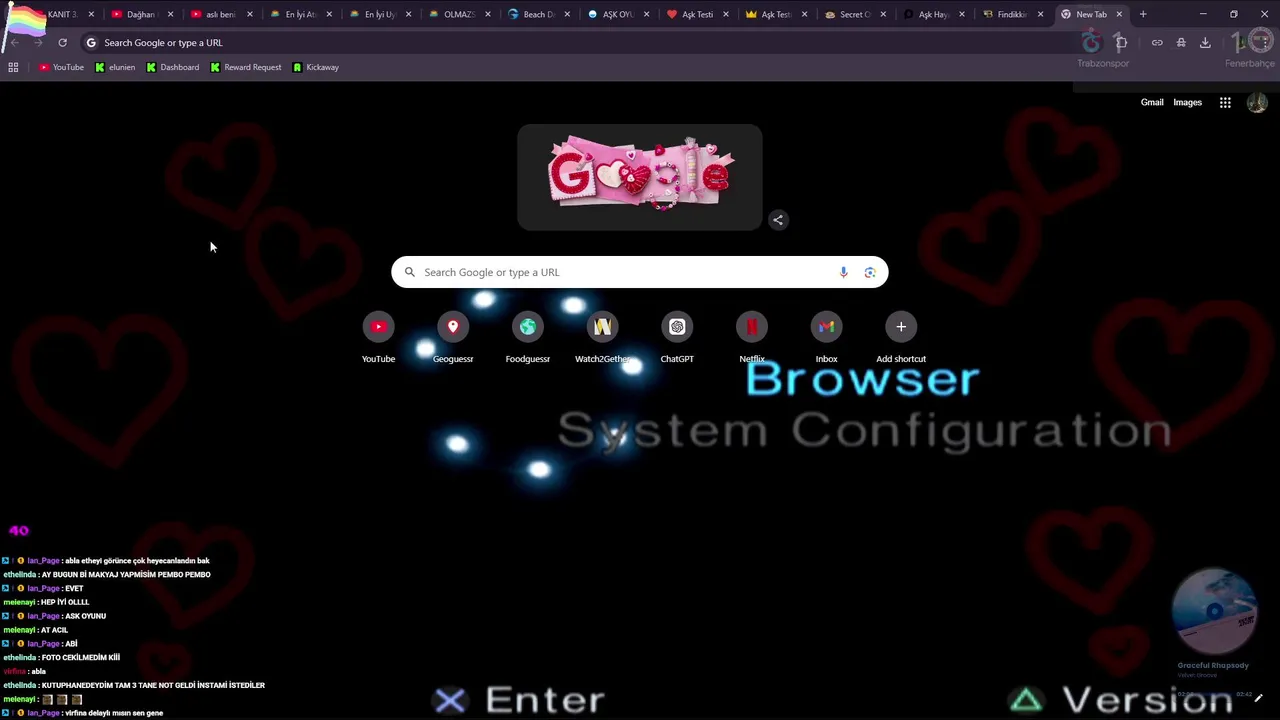This screenshot has height=720, width=1280.
Task: Switch to the AŞK OYU tab
Action: [x=618, y=14]
